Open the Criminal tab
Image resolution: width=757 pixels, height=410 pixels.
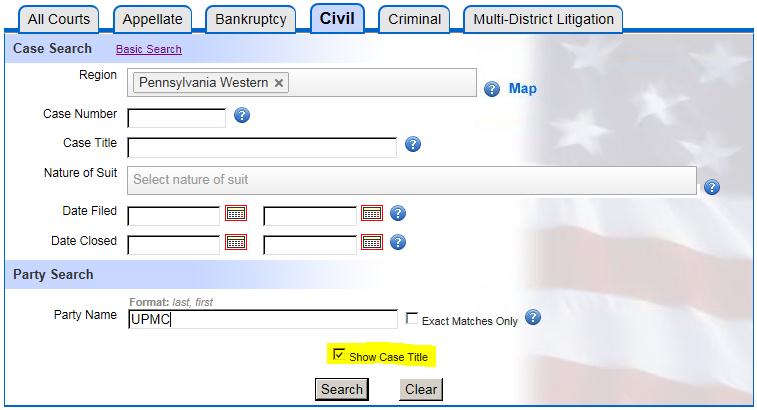414,19
